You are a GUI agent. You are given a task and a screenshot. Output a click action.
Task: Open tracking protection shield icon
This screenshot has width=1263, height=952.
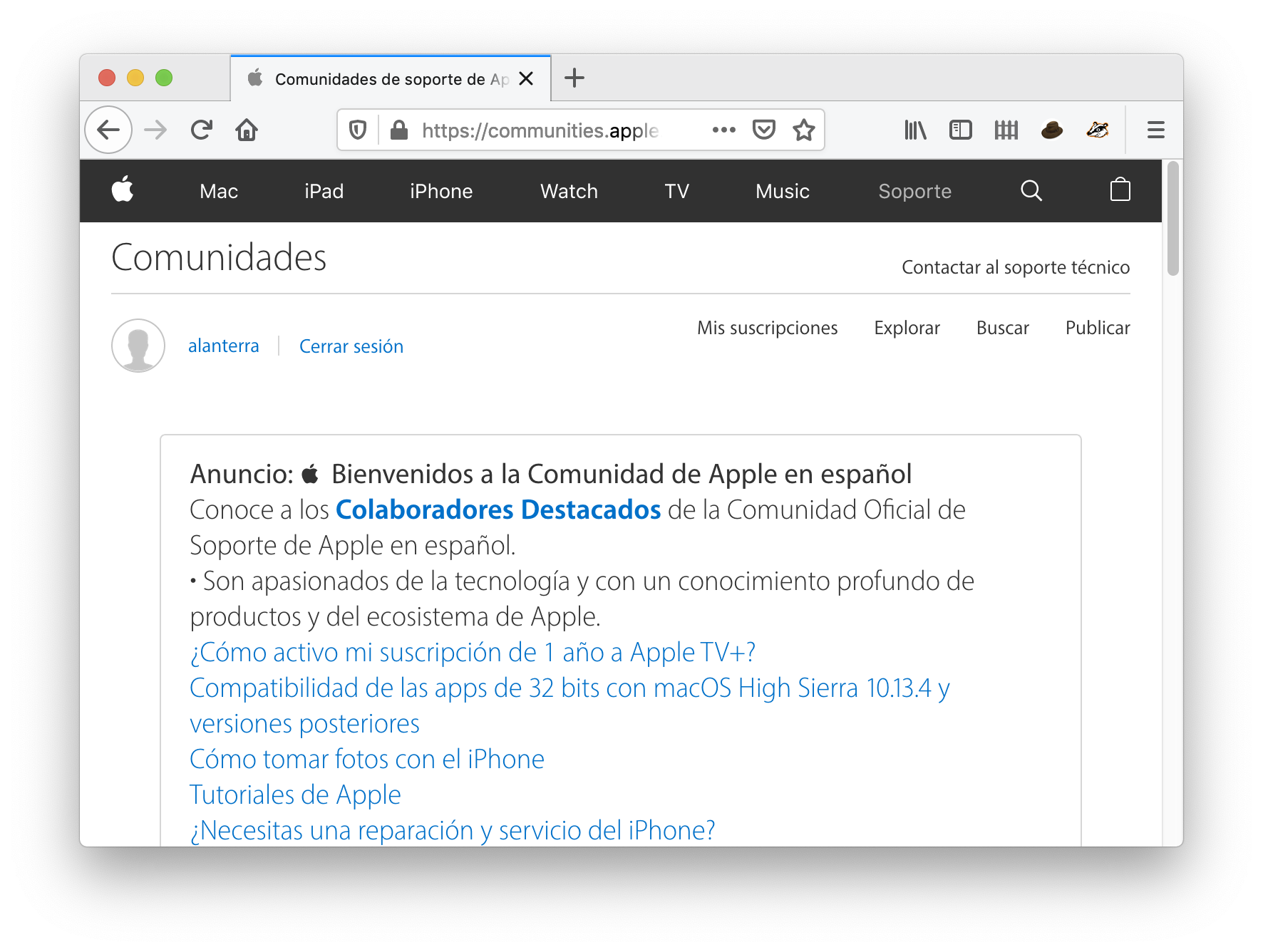click(x=358, y=130)
